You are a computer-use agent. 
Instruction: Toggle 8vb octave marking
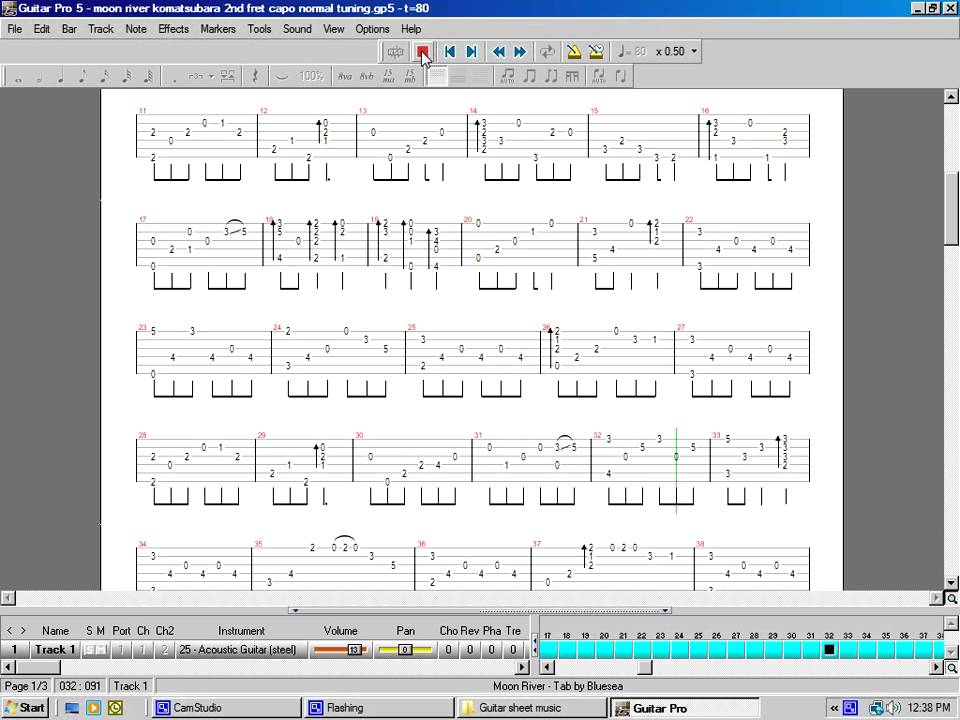[366, 77]
